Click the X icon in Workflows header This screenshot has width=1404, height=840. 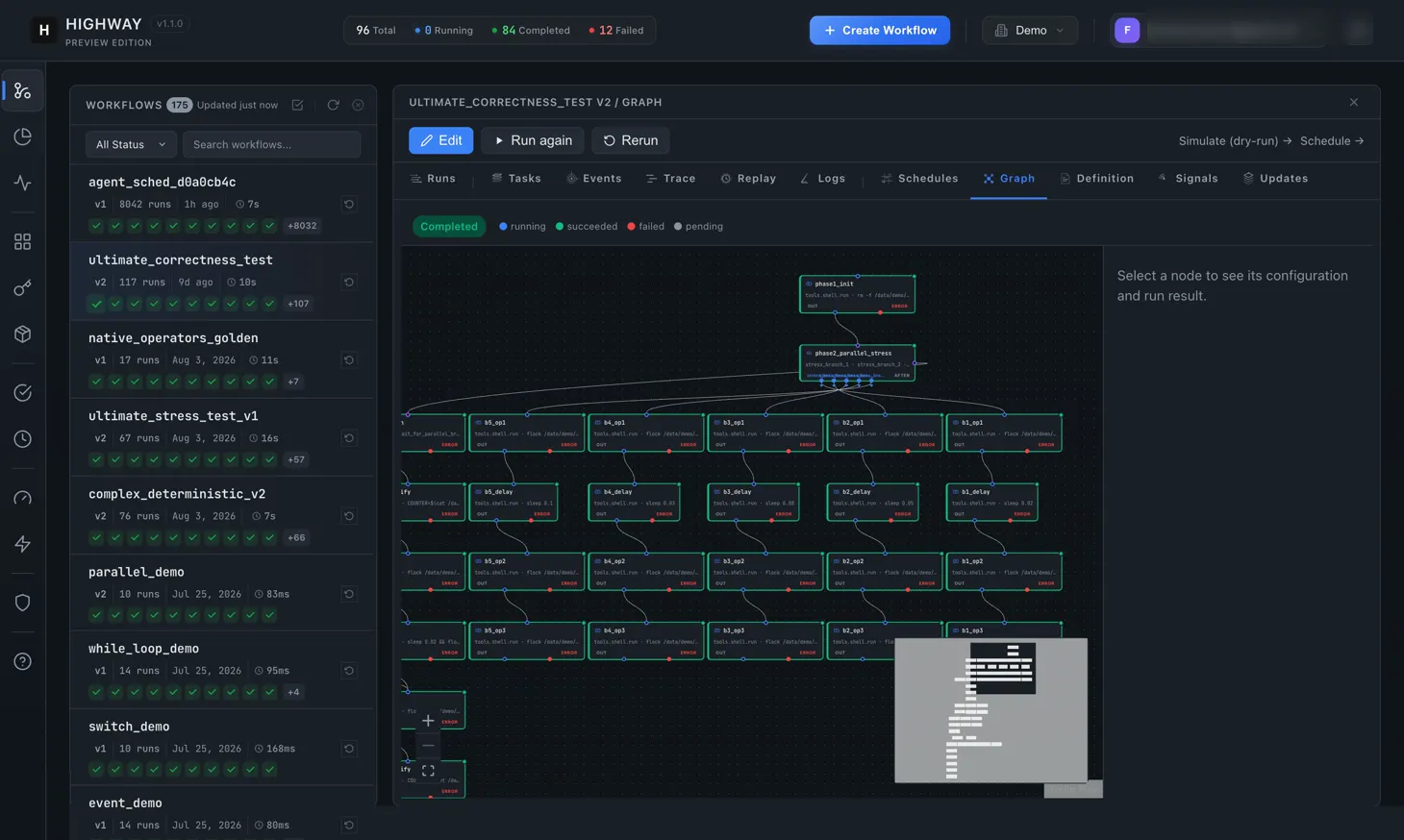pyautogui.click(x=358, y=105)
